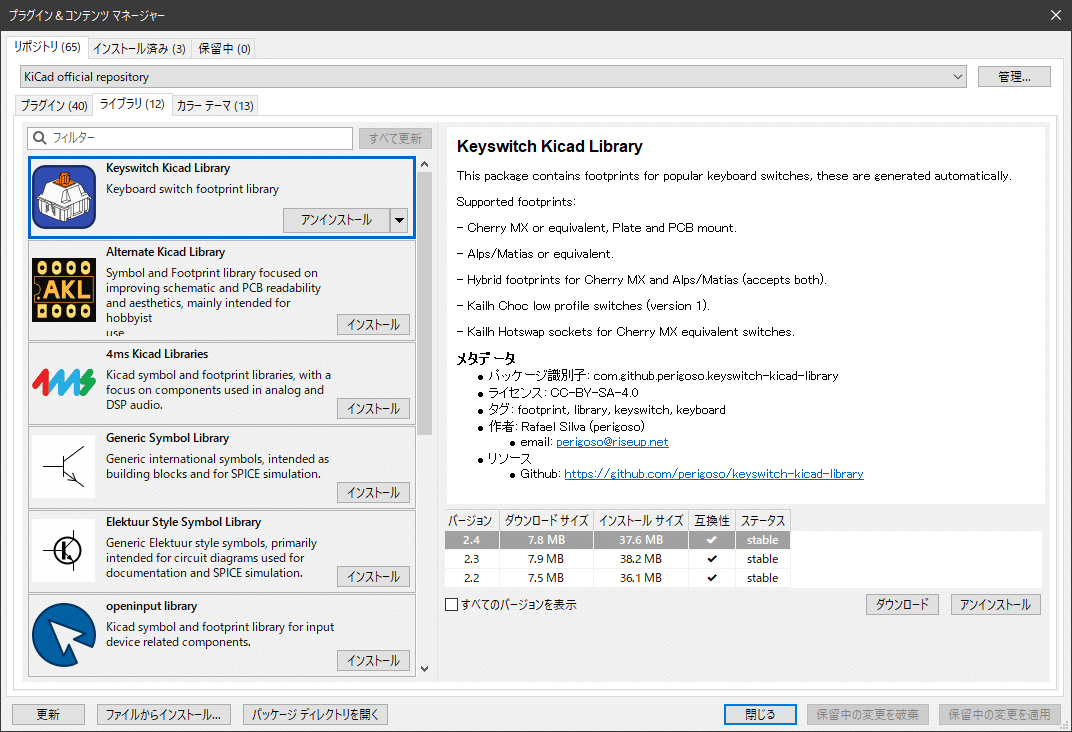1072x732 pixels.
Task: Select the openinput library title text
Action: (152, 606)
